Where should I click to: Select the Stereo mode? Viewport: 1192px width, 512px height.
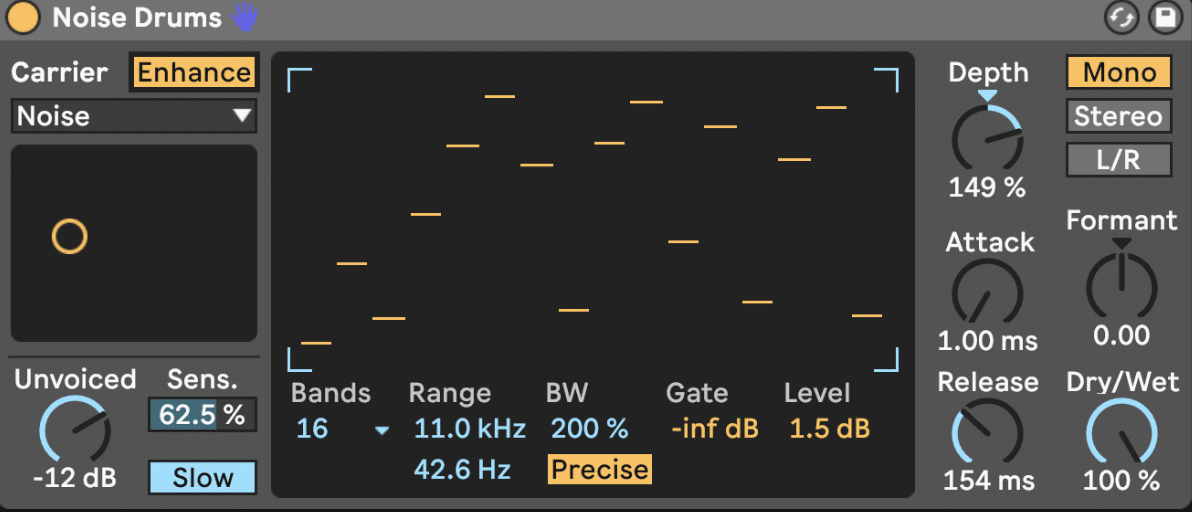(1118, 116)
